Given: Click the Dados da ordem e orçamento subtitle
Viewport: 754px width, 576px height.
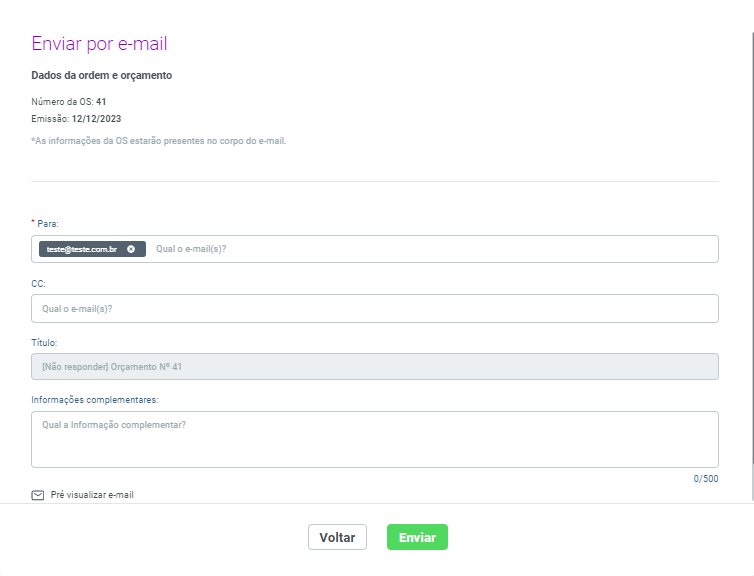Looking at the screenshot, I should 101,75.
